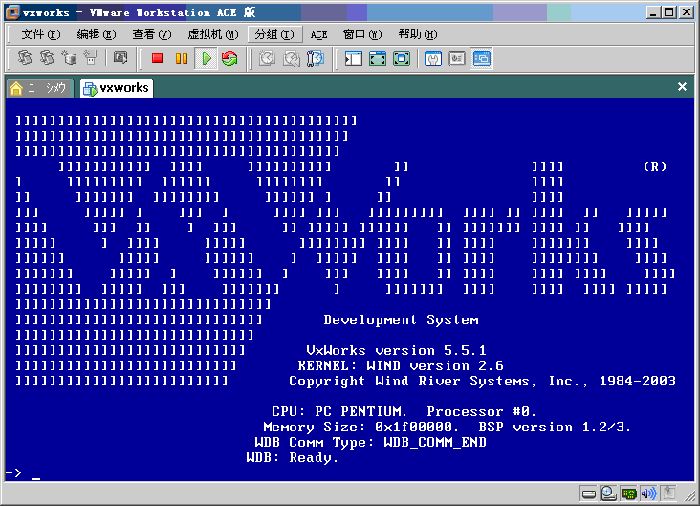The width and height of the screenshot is (700, 506).
Task: Open the 查看 (V) menu
Action: [x=152, y=34]
